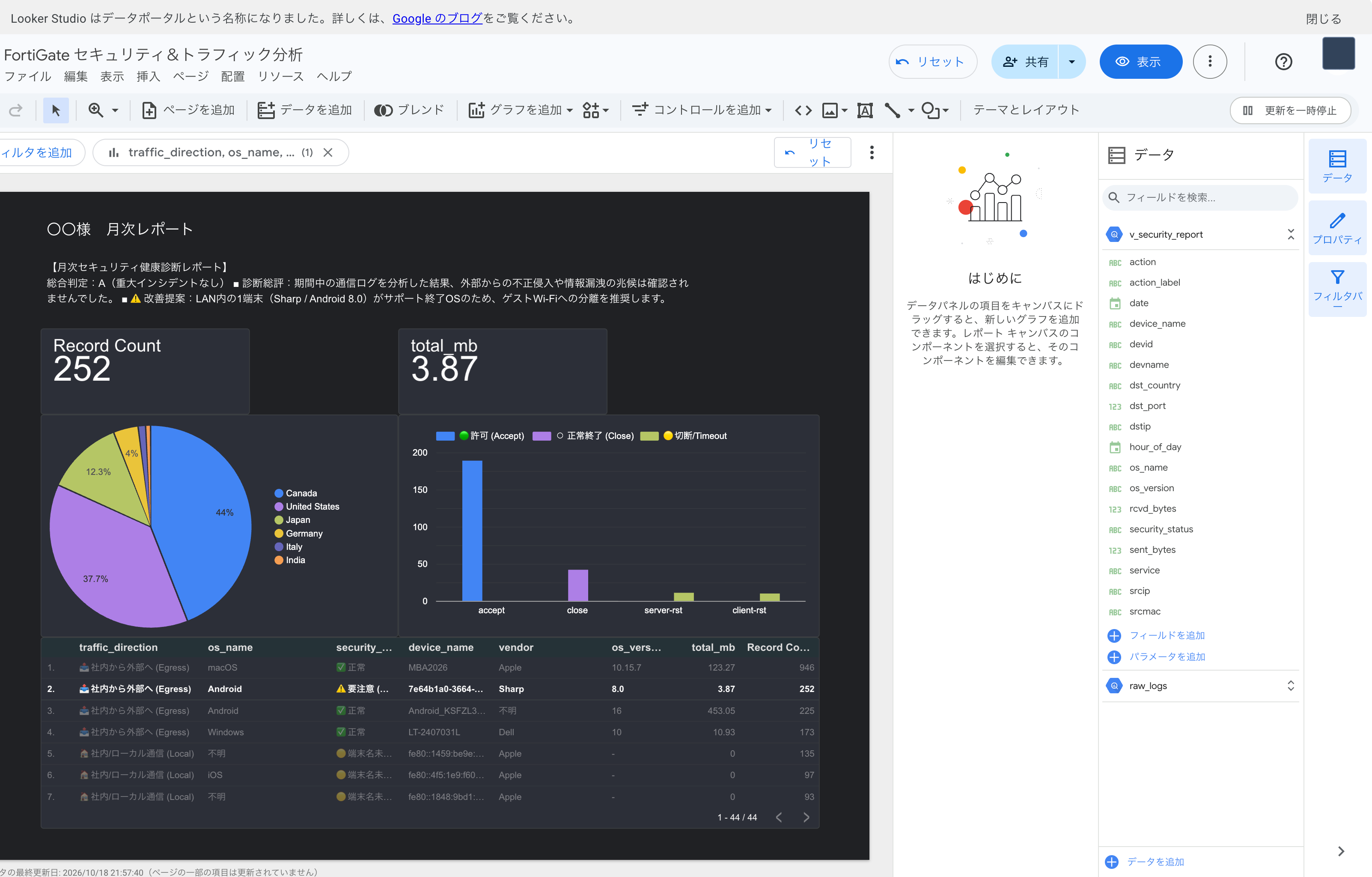The width and height of the screenshot is (1372, 877).
Task: Click the フィールドを検索 search field
Action: coord(1200,197)
